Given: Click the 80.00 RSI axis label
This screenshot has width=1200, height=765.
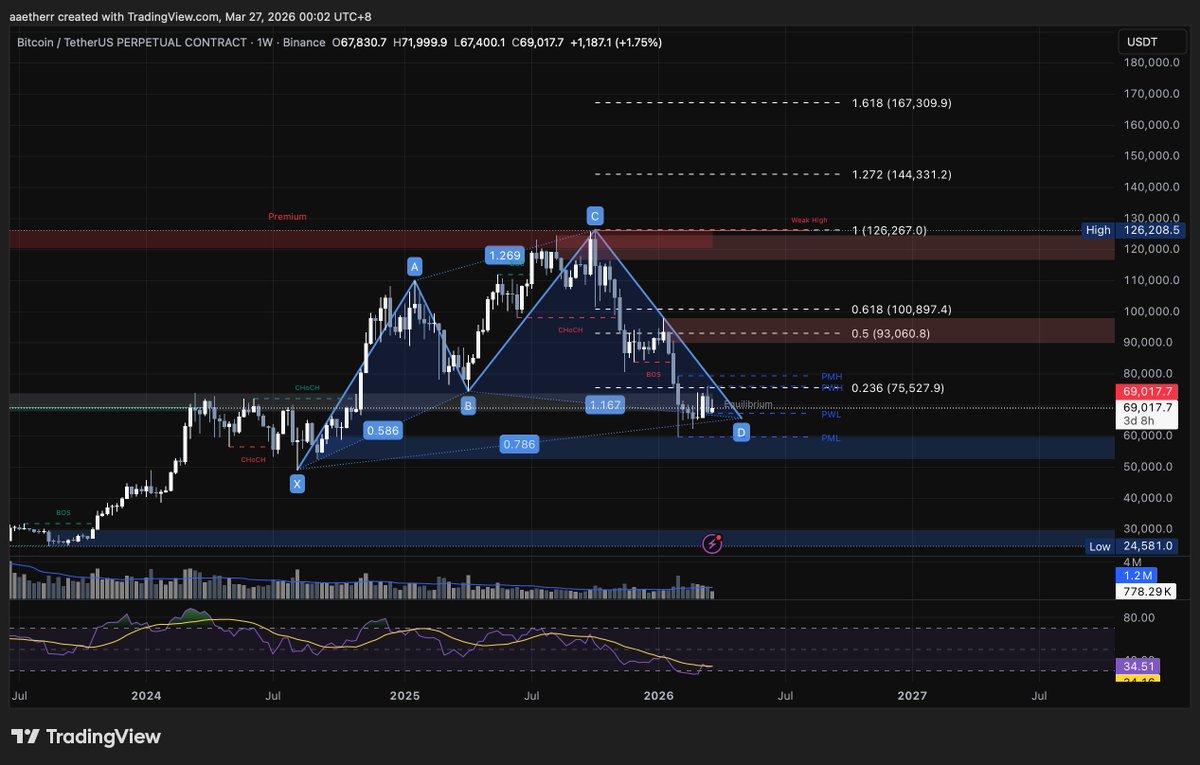Looking at the screenshot, I should coord(1137,618).
